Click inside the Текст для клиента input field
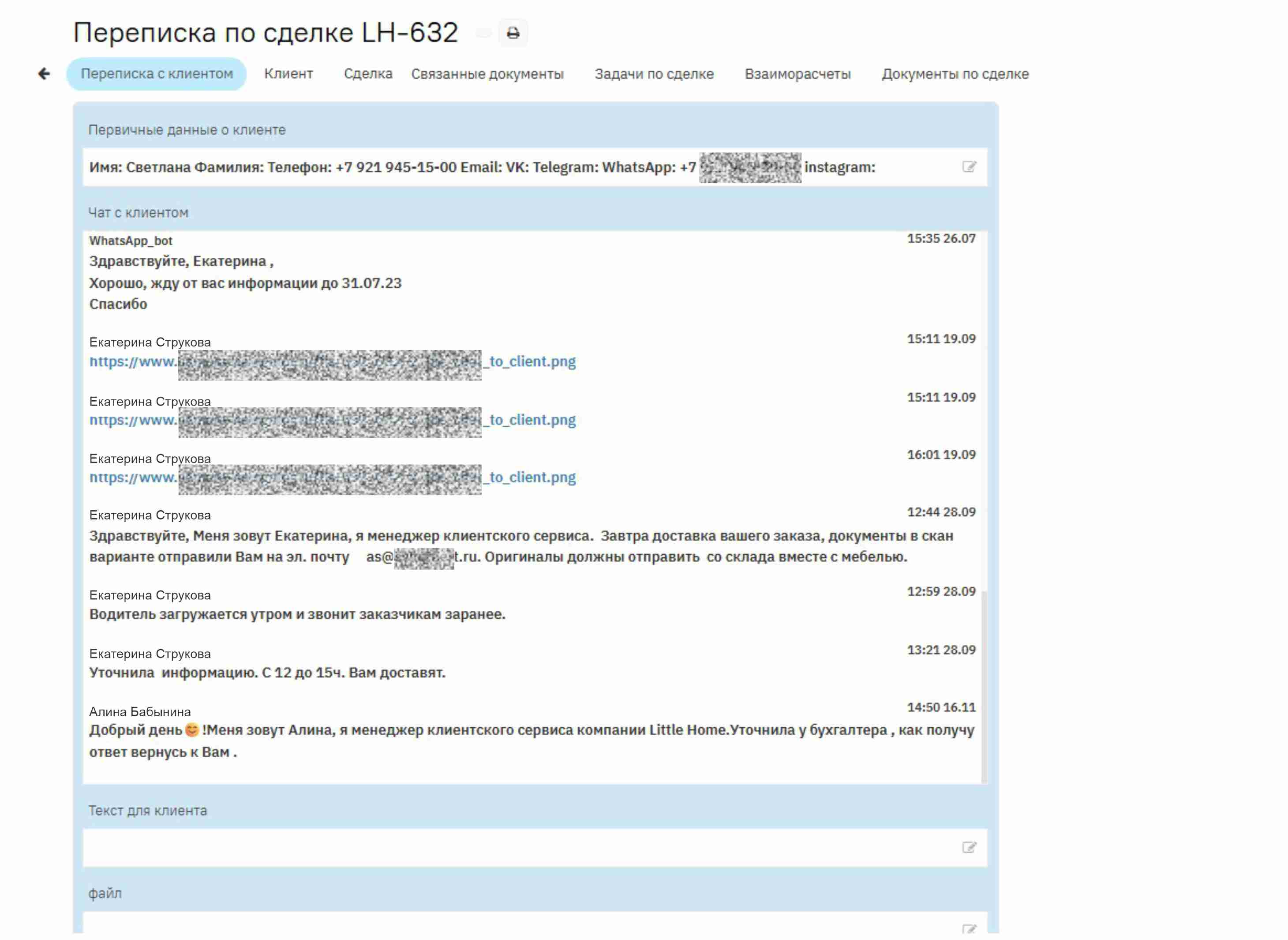Image resolution: width=1288 pixels, height=940 pixels. point(535,848)
